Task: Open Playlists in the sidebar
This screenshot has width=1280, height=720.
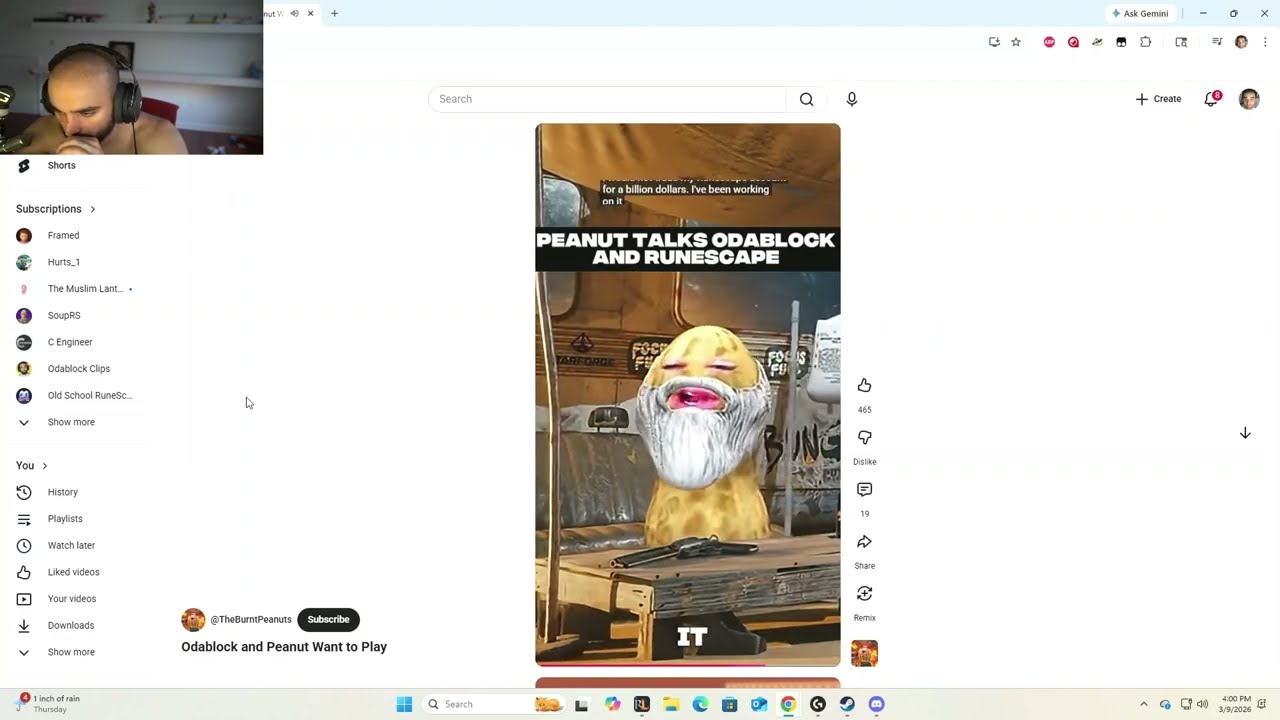Action: [65, 519]
